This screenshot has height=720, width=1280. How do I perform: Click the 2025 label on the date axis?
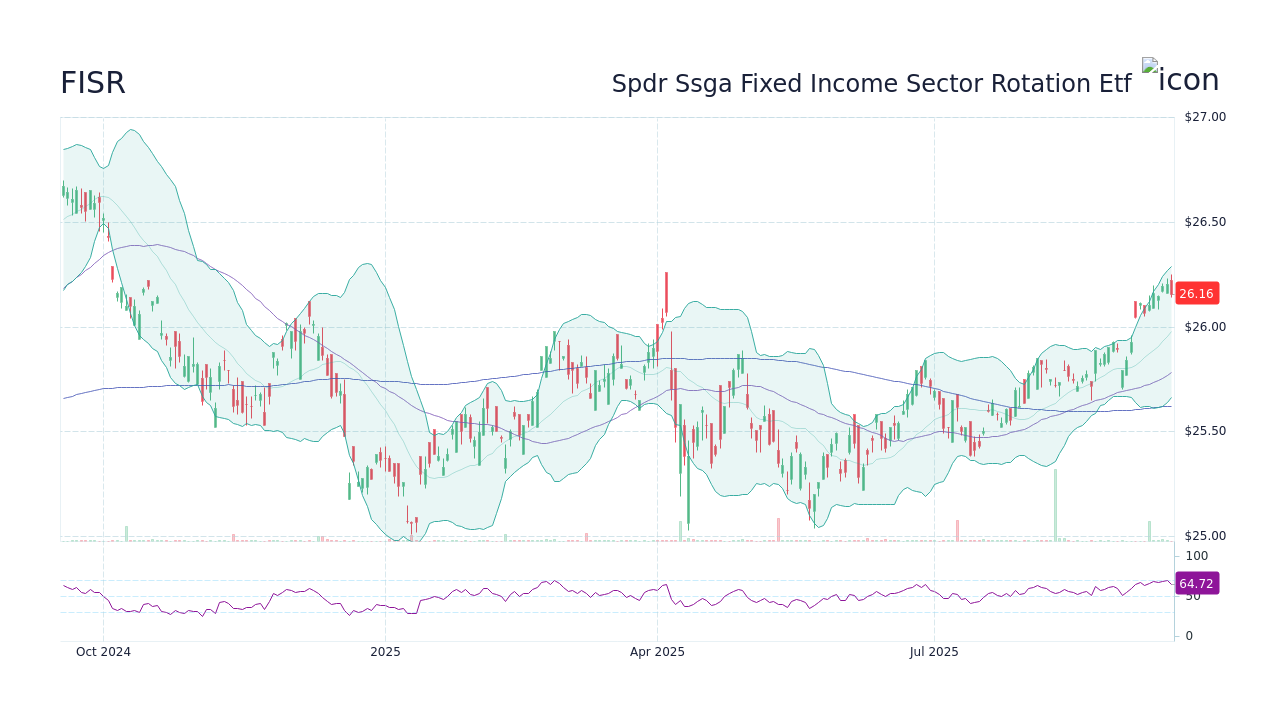tap(385, 651)
